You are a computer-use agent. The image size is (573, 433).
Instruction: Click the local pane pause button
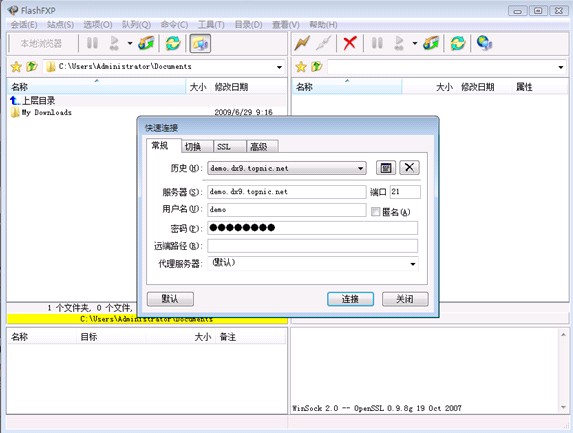92,43
